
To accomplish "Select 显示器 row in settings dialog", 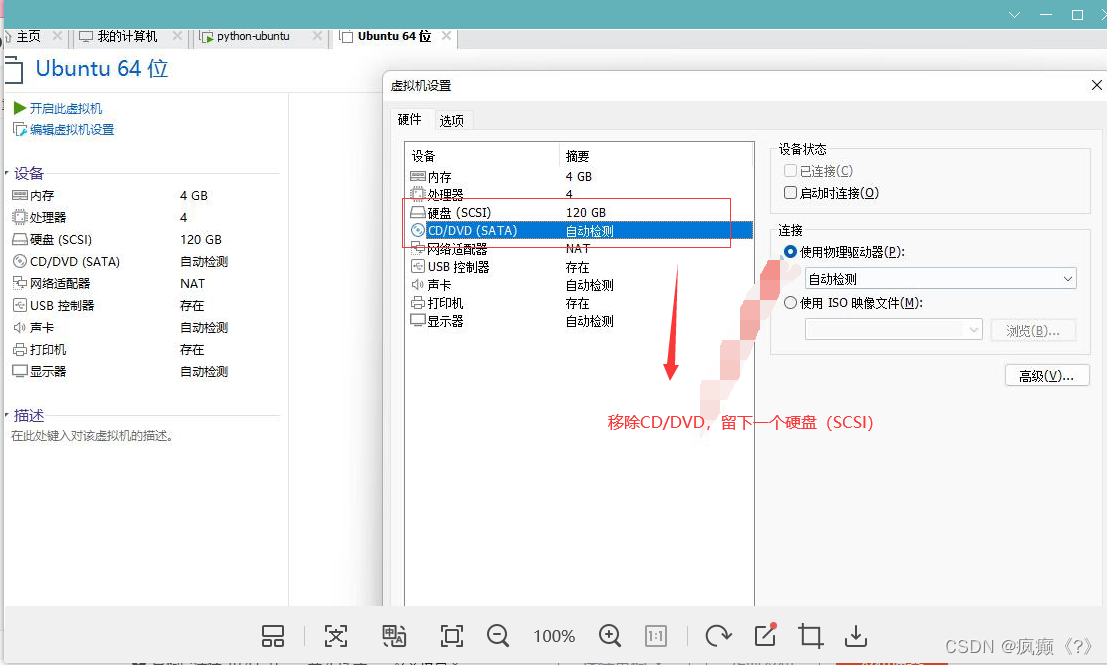I will (579, 321).
